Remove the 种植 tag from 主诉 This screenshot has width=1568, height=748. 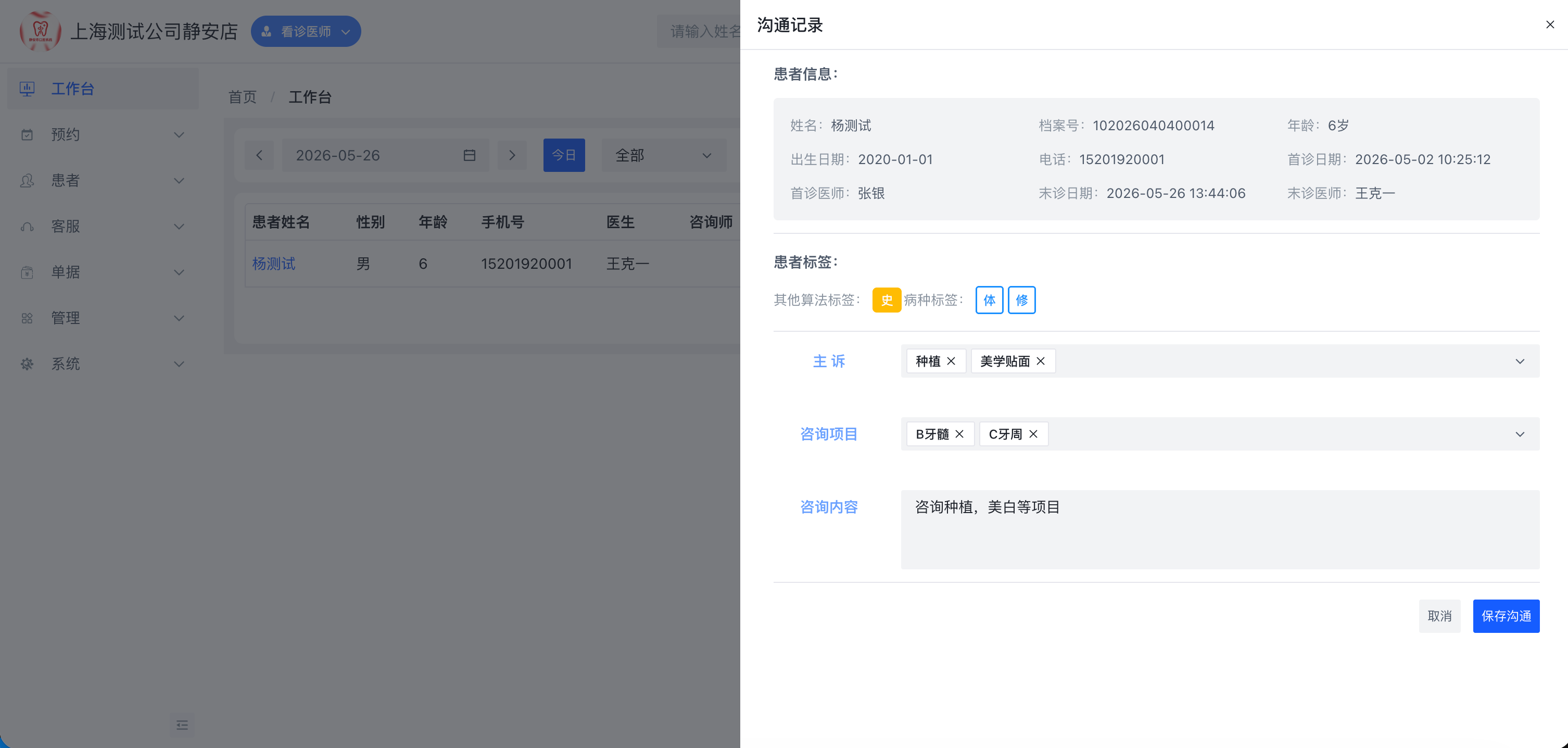(x=952, y=361)
